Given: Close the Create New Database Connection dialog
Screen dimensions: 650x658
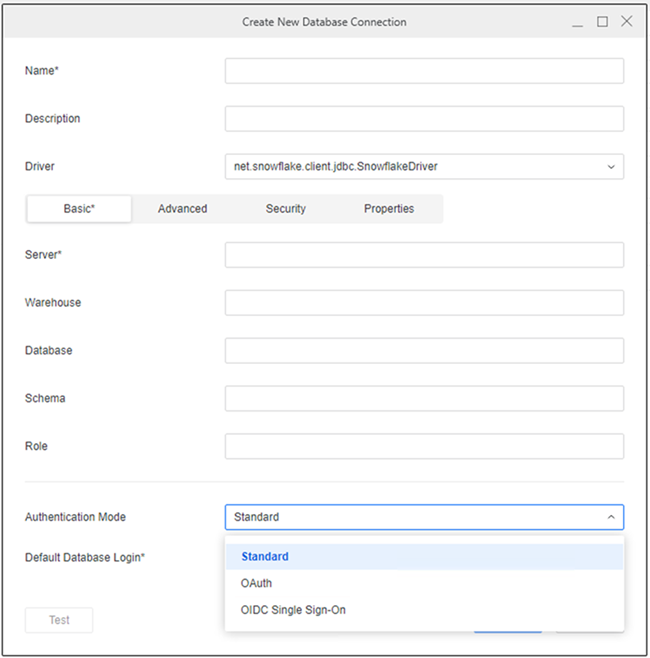Looking at the screenshot, I should click(626, 22).
